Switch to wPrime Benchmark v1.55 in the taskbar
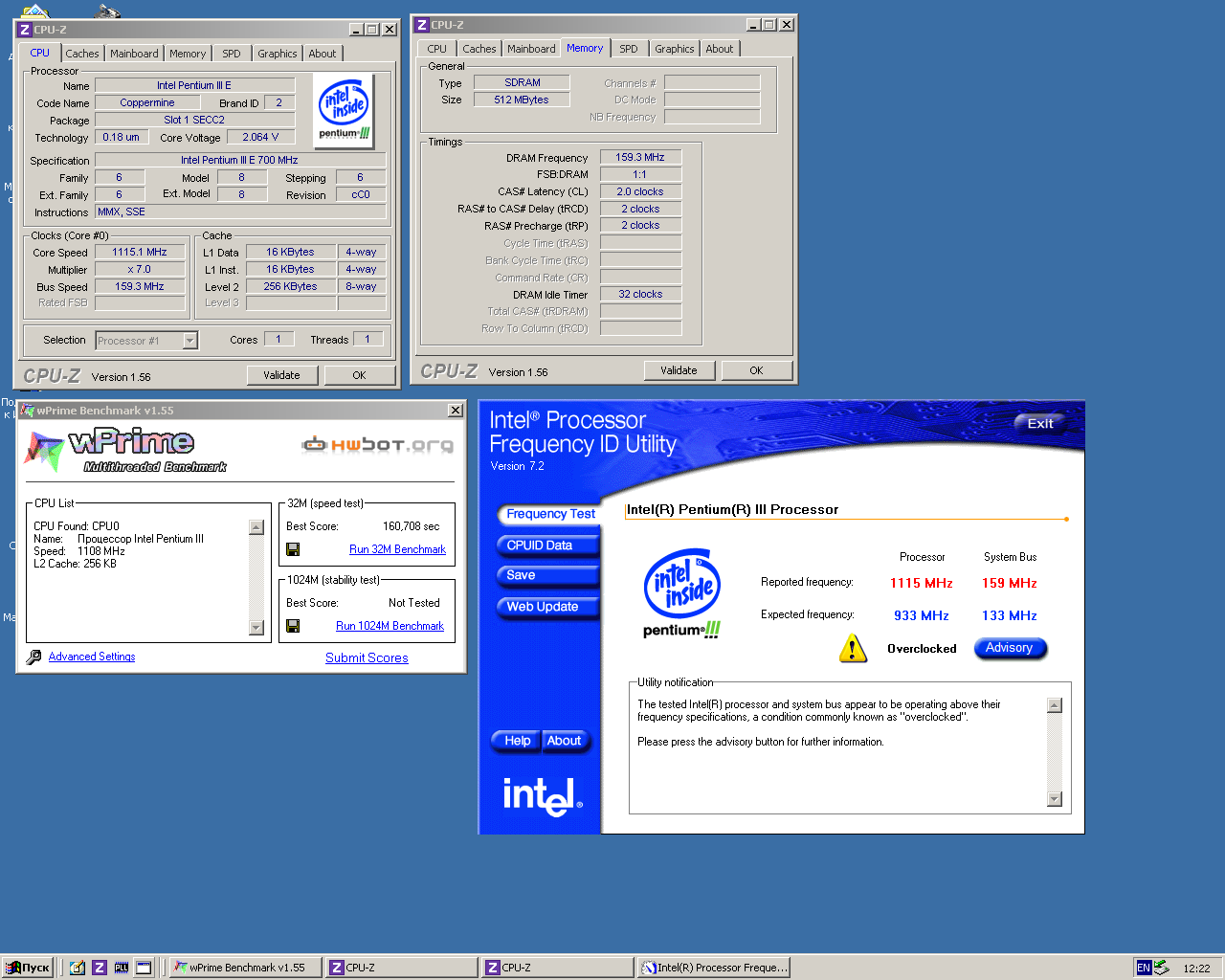The height and width of the screenshot is (980, 1225). click(x=245, y=968)
